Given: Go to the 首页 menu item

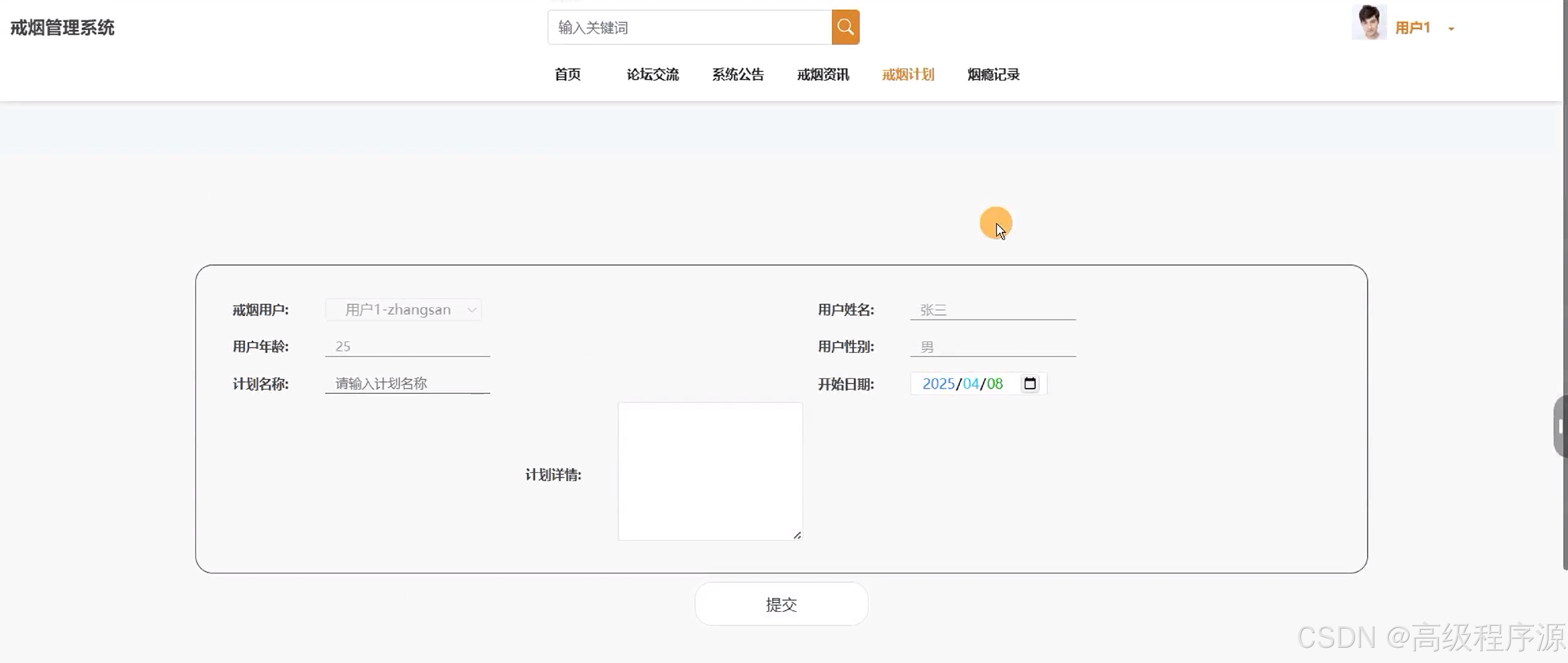Looking at the screenshot, I should click(x=567, y=75).
